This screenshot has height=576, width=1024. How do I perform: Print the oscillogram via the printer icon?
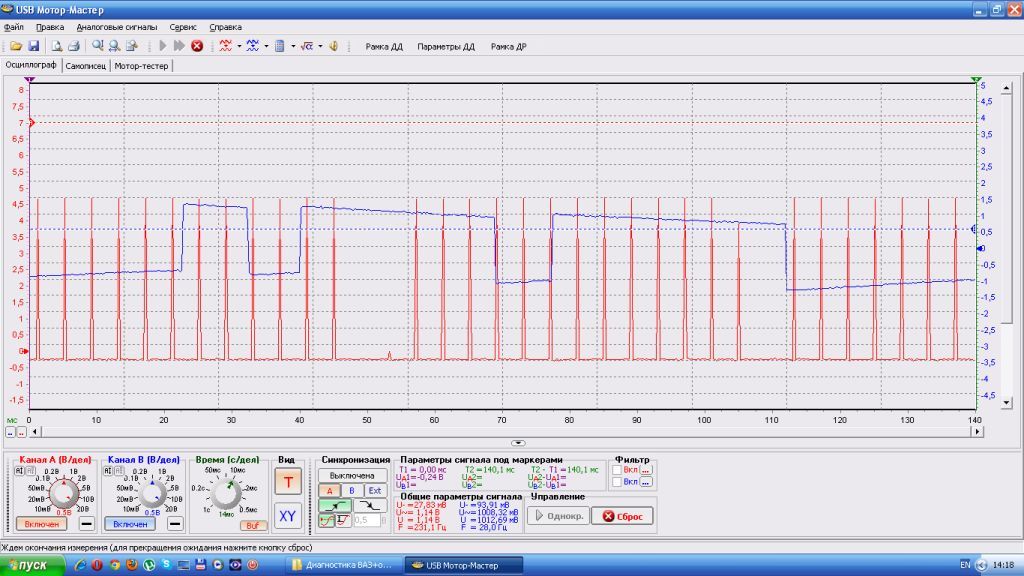74,46
